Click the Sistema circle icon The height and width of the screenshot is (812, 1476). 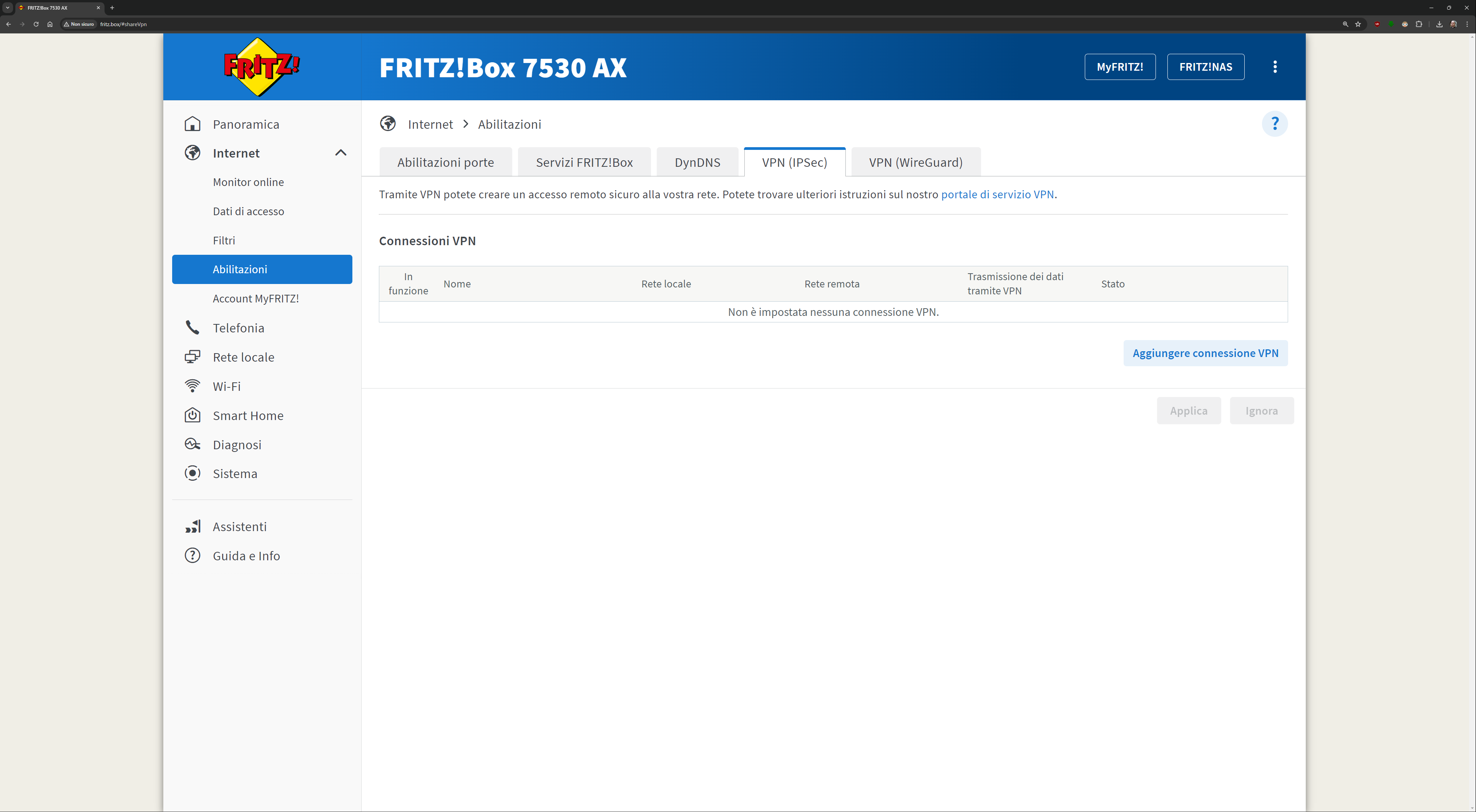coord(193,473)
